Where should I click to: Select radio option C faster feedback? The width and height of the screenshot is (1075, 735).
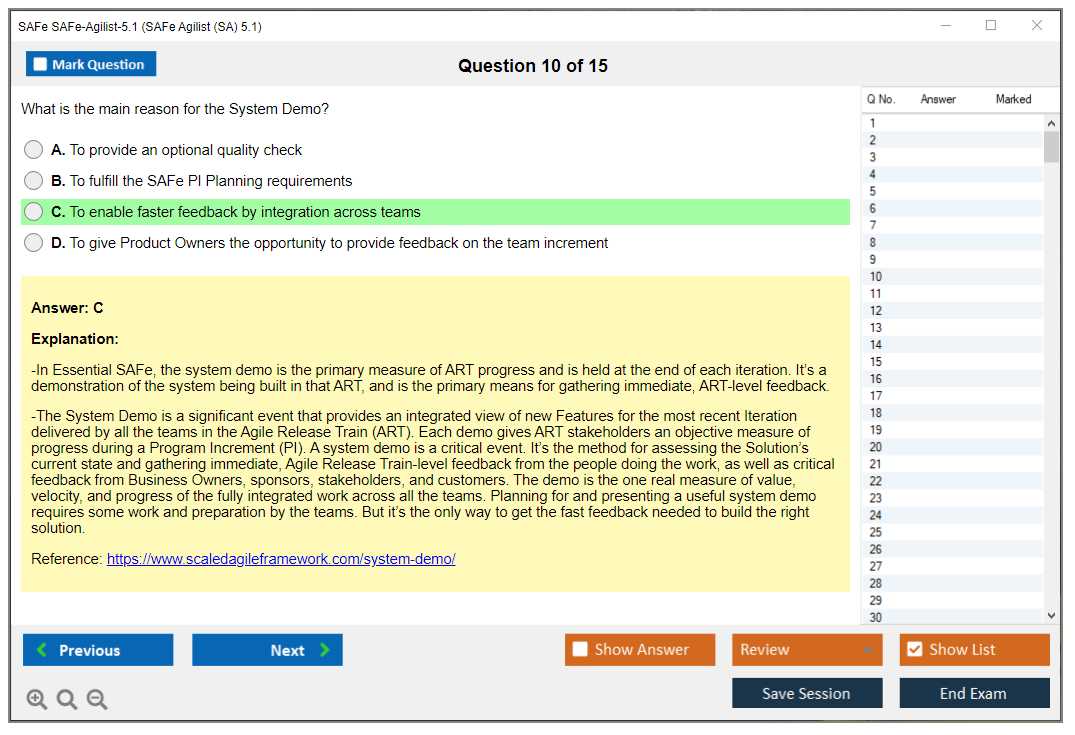pos(33,212)
